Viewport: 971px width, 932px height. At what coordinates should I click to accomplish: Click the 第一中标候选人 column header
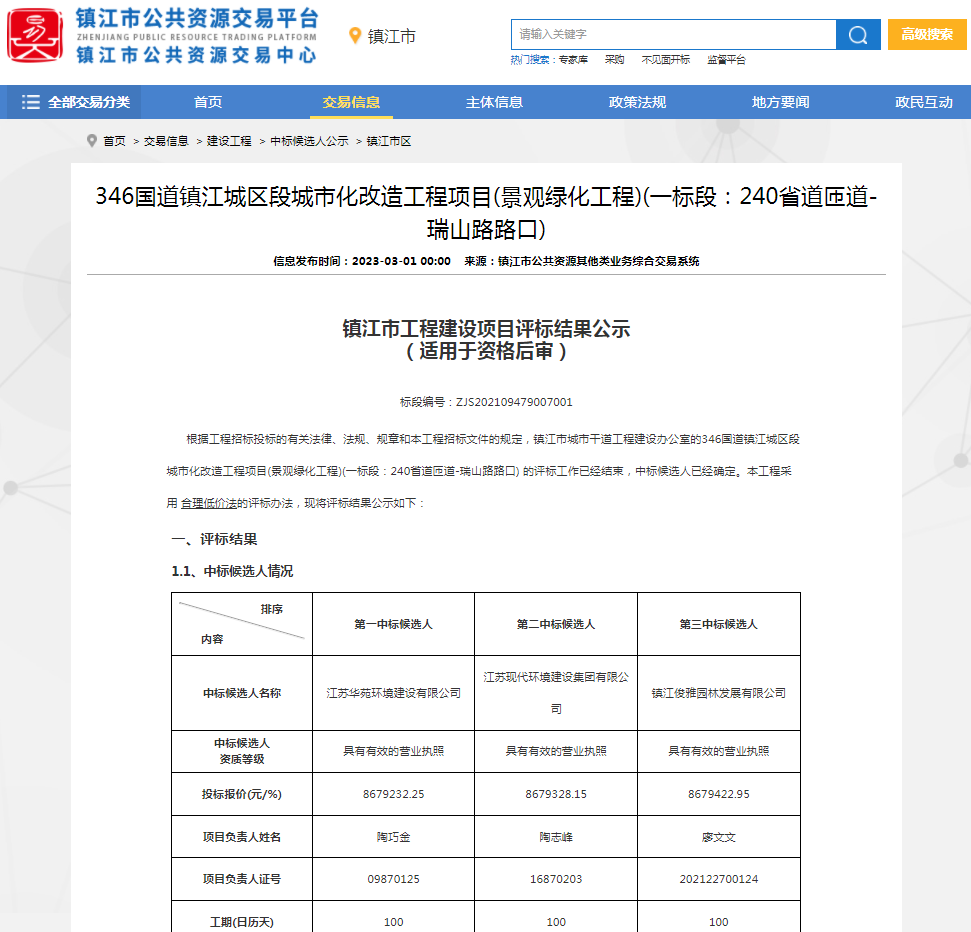pyautogui.click(x=393, y=624)
